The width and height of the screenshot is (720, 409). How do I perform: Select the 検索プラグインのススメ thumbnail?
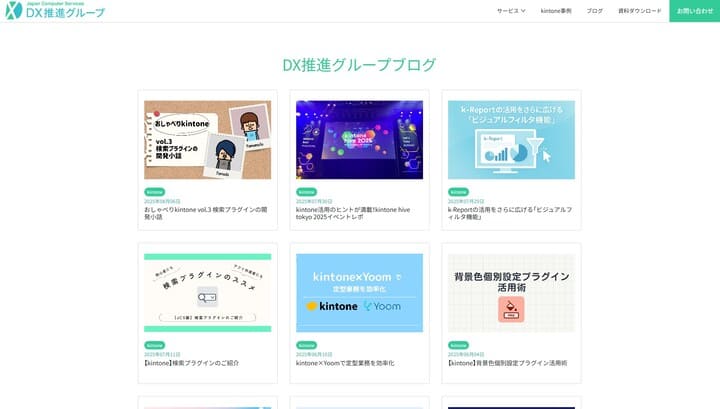[207, 292]
